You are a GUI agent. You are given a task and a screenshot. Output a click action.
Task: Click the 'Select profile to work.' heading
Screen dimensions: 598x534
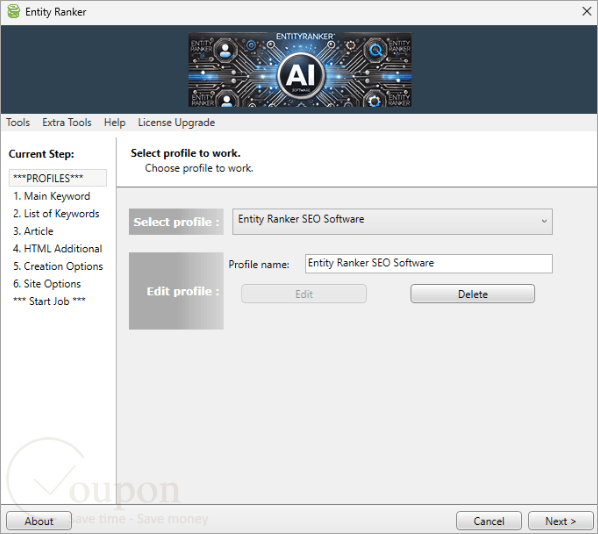pos(186,153)
